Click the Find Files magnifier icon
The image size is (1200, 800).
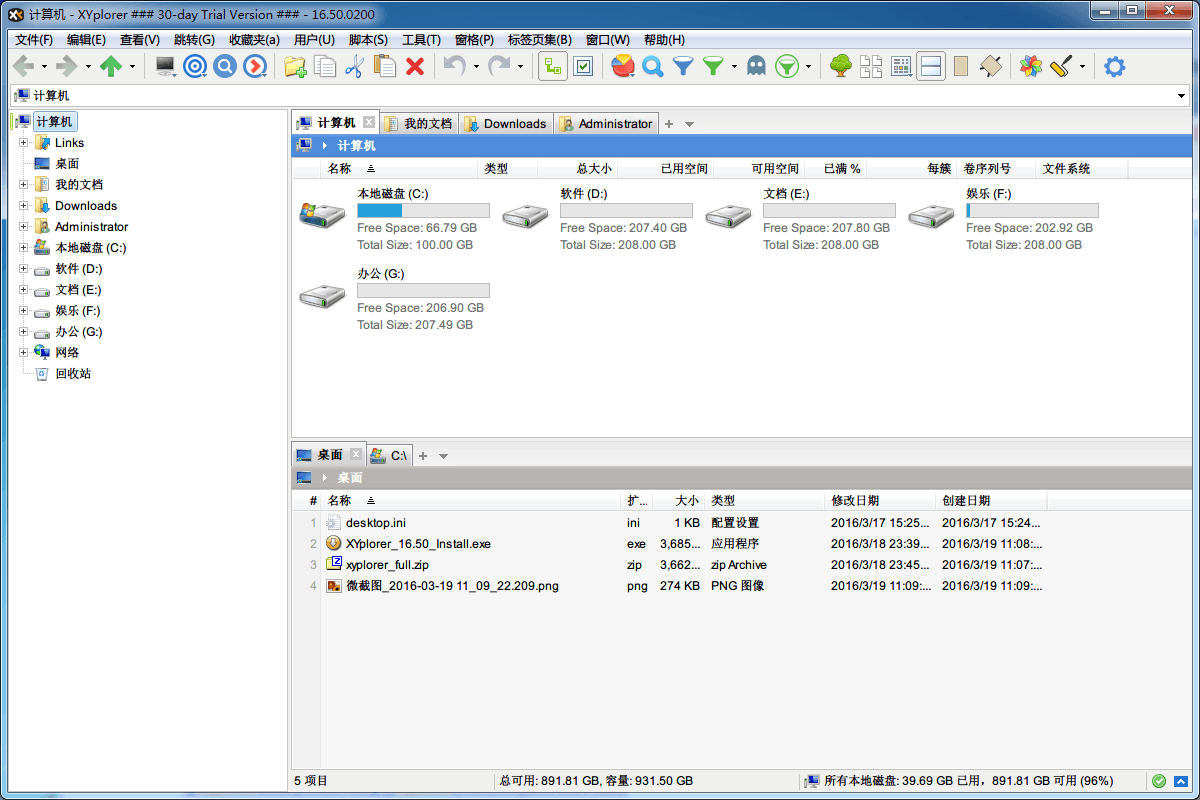652,66
